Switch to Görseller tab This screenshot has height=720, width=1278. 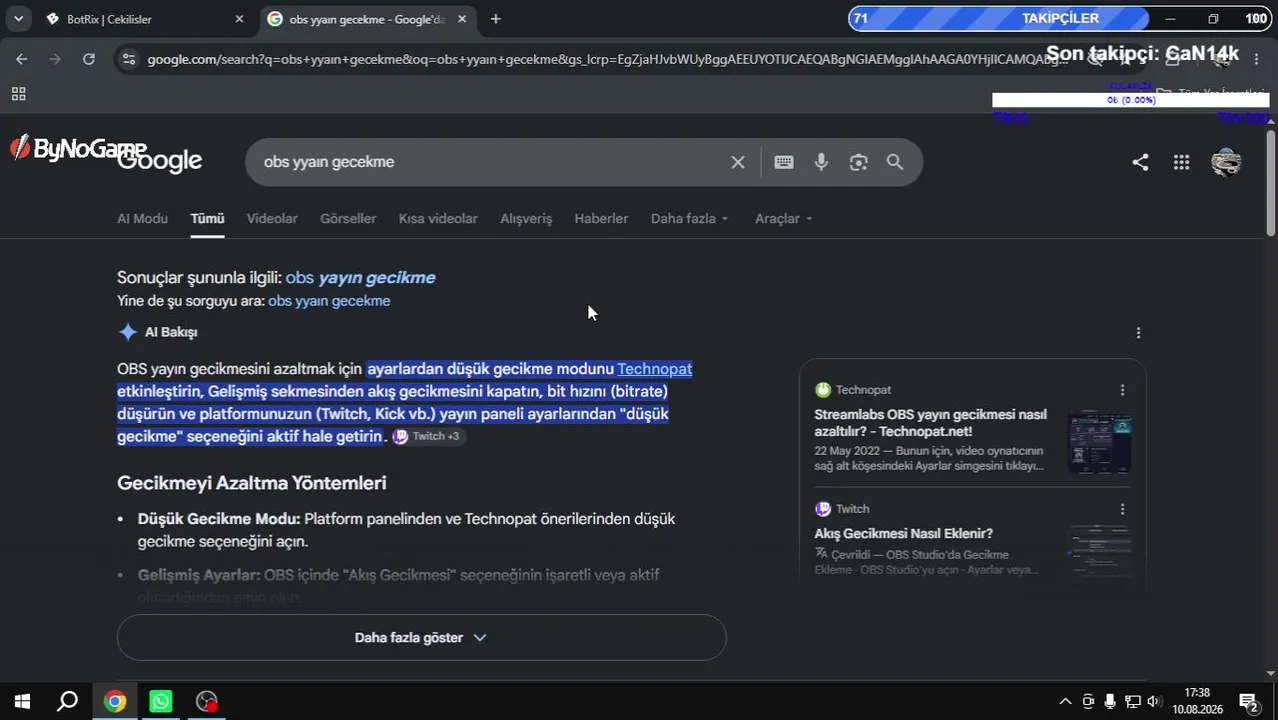tap(348, 219)
